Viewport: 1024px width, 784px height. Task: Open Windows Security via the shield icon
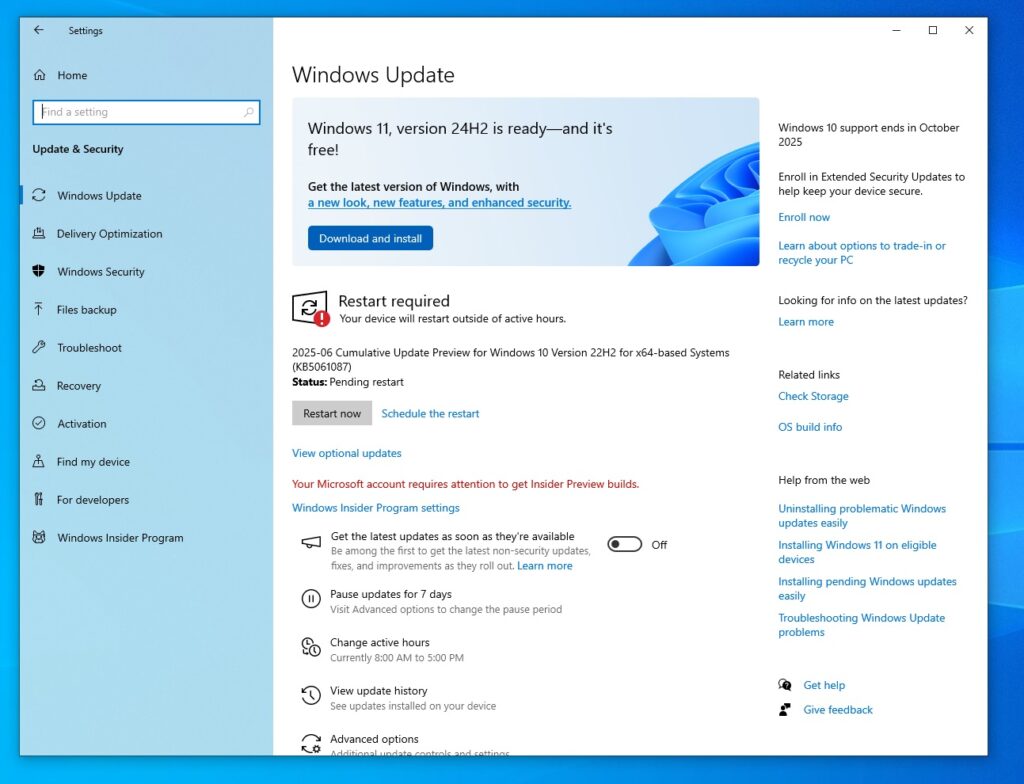click(40, 271)
